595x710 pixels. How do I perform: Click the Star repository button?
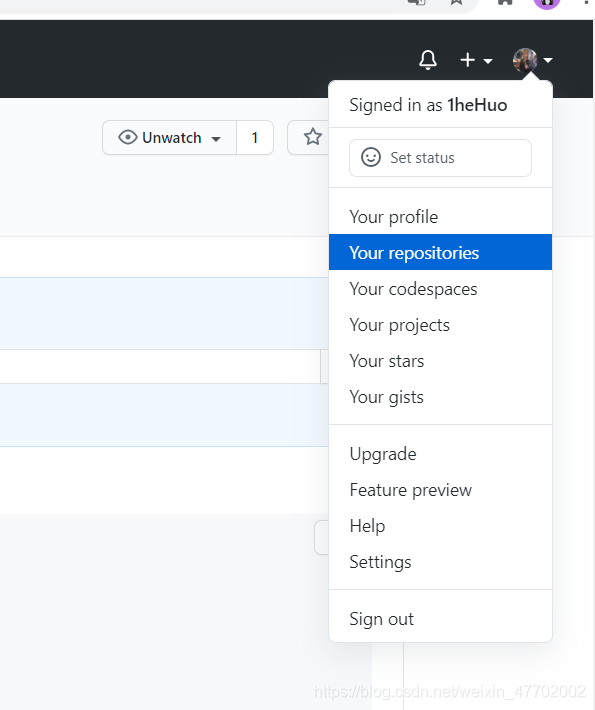point(308,138)
